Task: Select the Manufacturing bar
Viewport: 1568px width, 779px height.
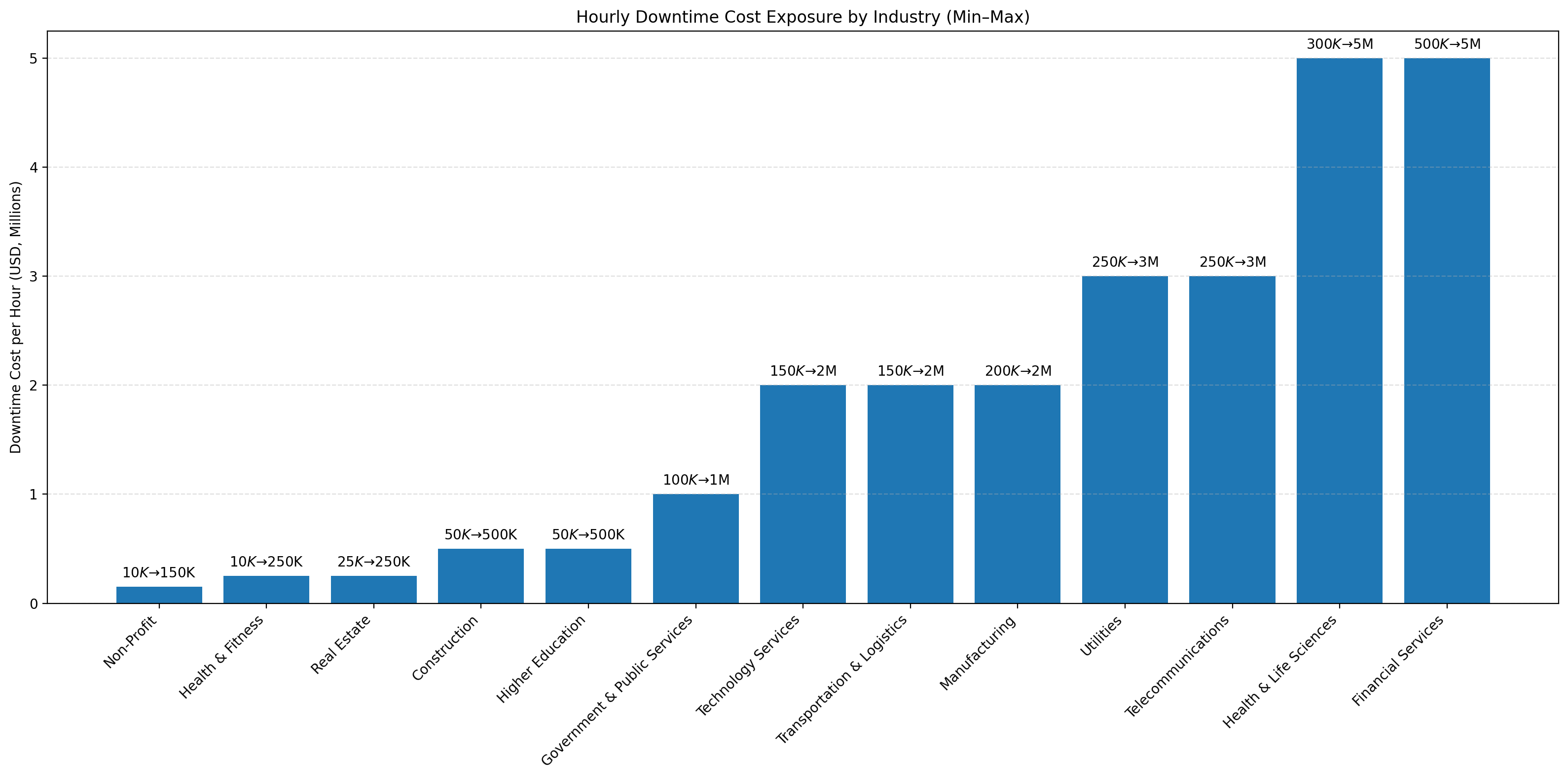Action: tap(1017, 494)
